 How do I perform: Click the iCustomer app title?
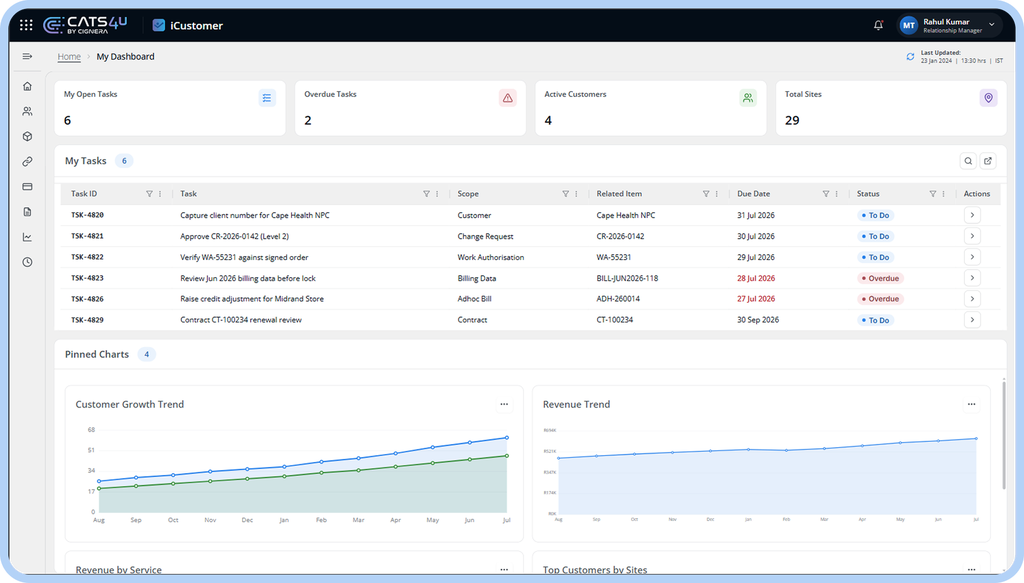click(197, 25)
